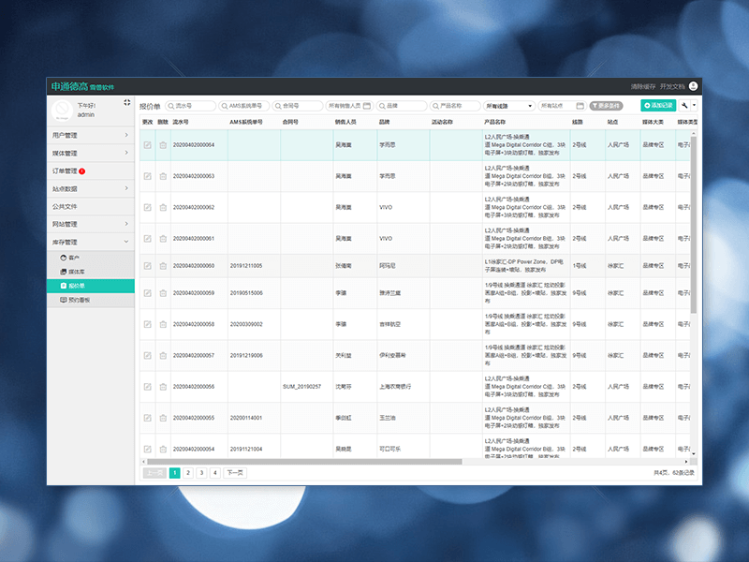Expand the 媒体管理 sidebar menu

pos(90,153)
